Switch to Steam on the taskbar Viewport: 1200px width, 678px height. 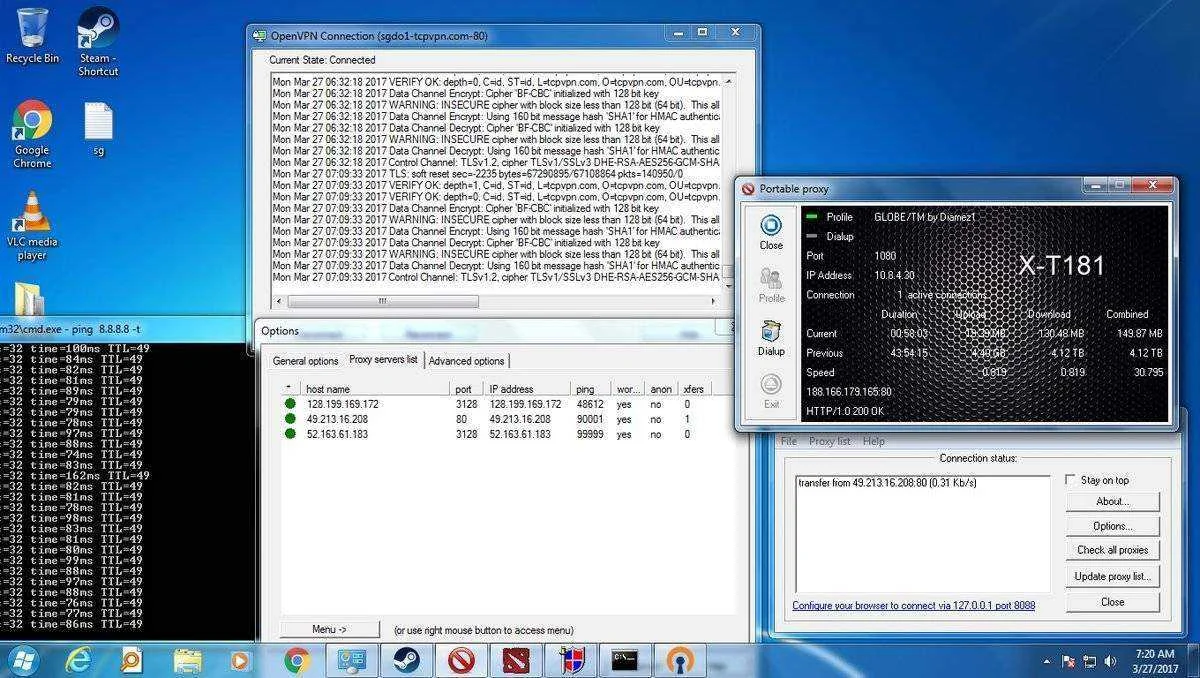(x=406, y=660)
